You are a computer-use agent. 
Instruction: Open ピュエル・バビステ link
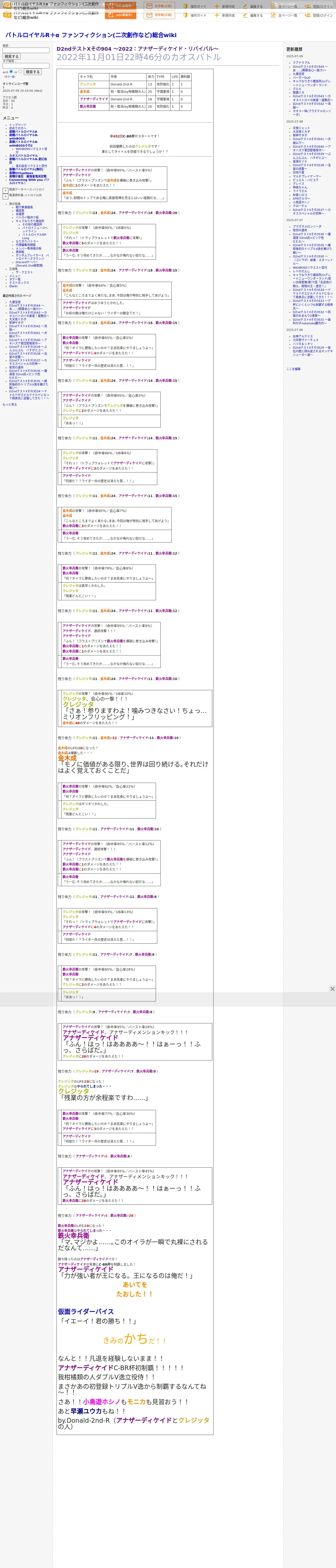305,180
